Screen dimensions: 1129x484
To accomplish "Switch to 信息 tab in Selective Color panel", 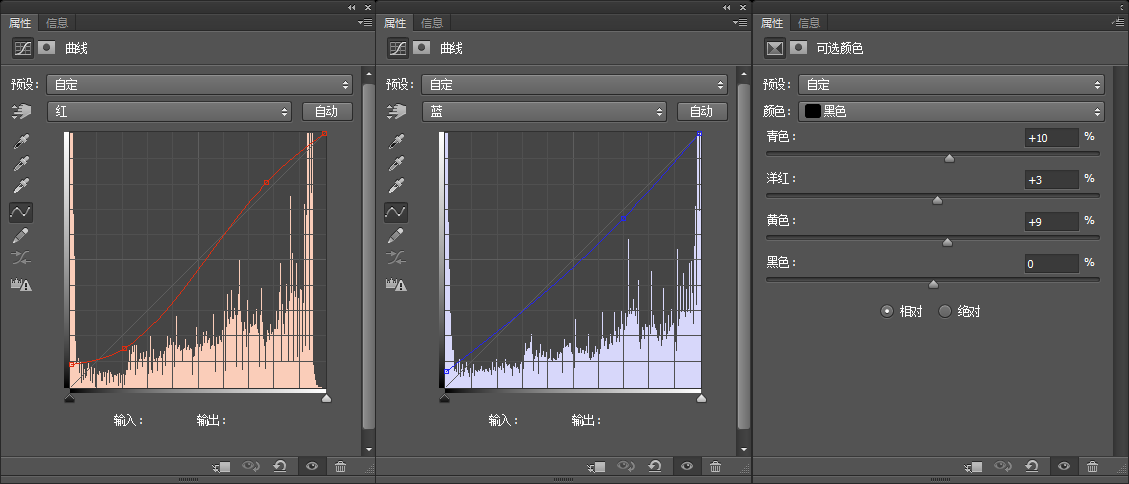I will click(808, 23).
